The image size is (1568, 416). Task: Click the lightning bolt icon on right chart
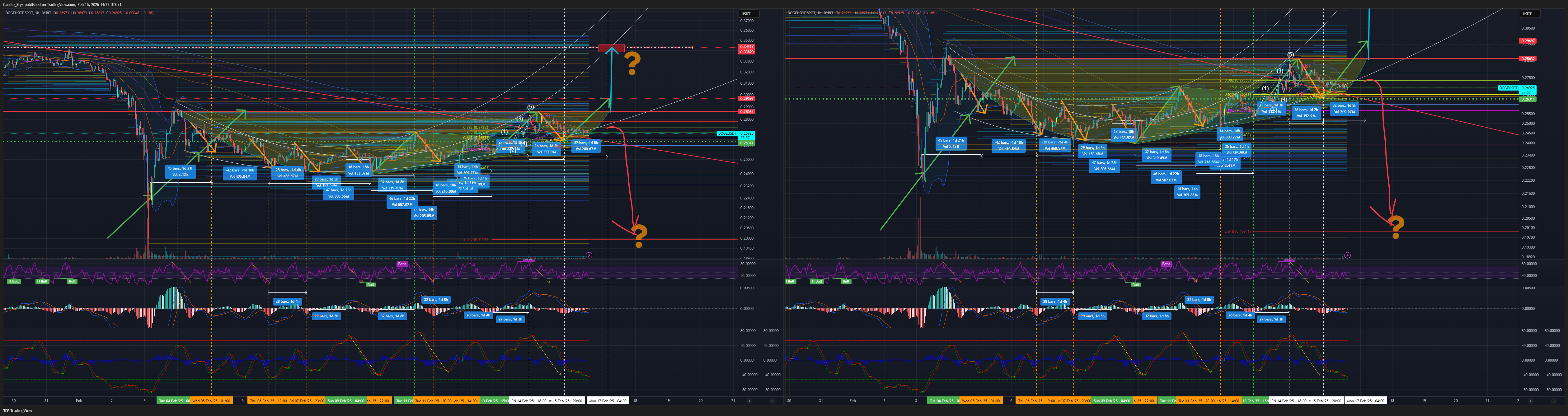point(1347,255)
